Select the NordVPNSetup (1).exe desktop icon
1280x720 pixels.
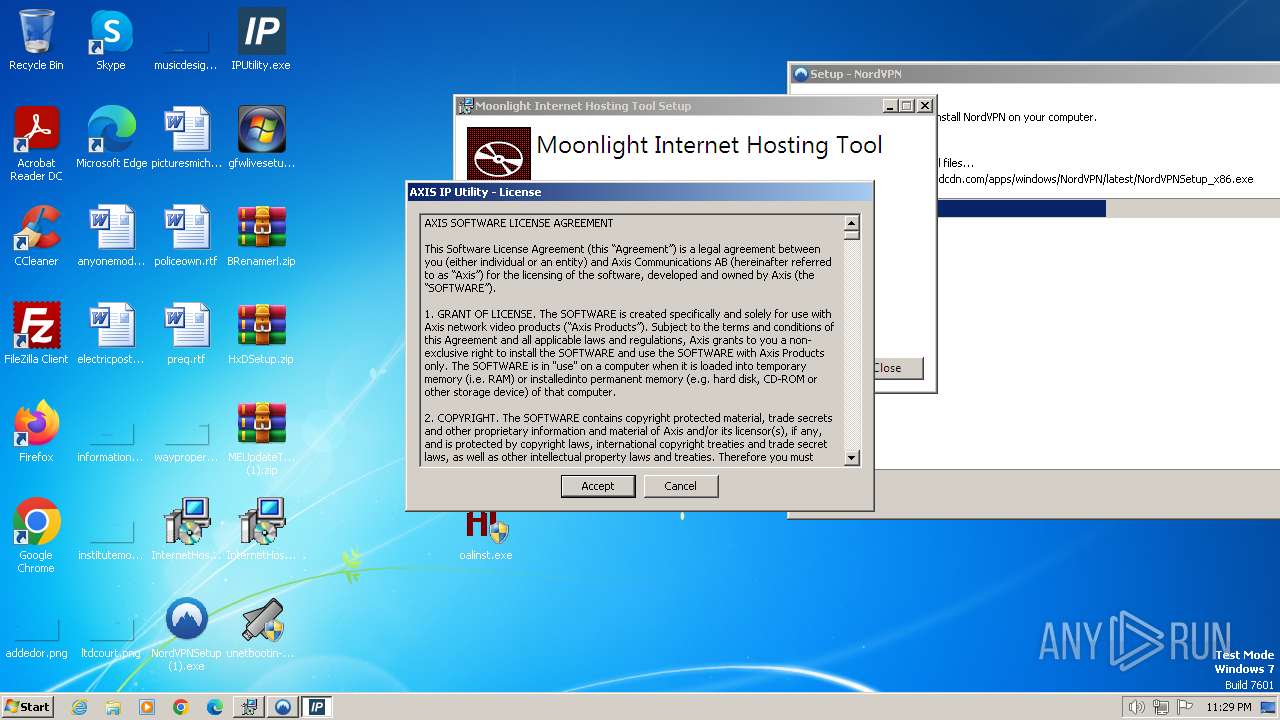pos(186,634)
